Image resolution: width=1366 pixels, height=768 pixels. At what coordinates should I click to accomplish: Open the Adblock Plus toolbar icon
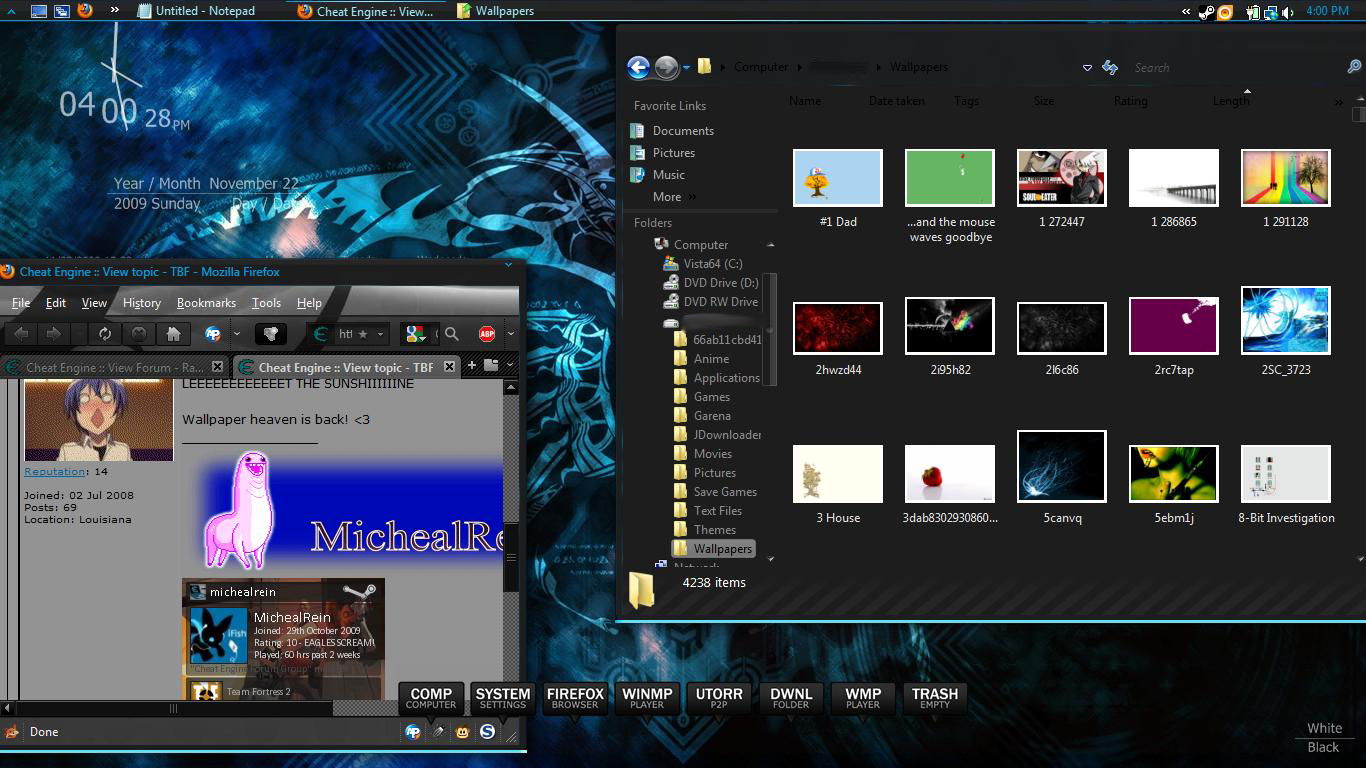click(487, 334)
